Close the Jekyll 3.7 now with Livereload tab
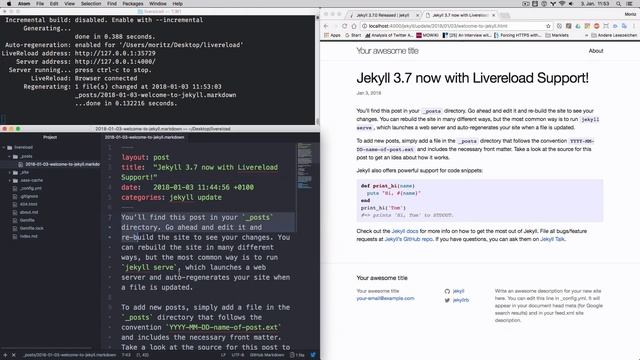 point(493,15)
